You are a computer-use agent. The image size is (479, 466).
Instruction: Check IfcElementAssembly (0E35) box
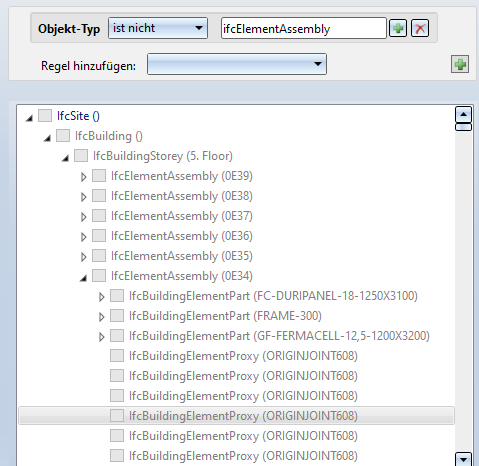(x=99, y=256)
